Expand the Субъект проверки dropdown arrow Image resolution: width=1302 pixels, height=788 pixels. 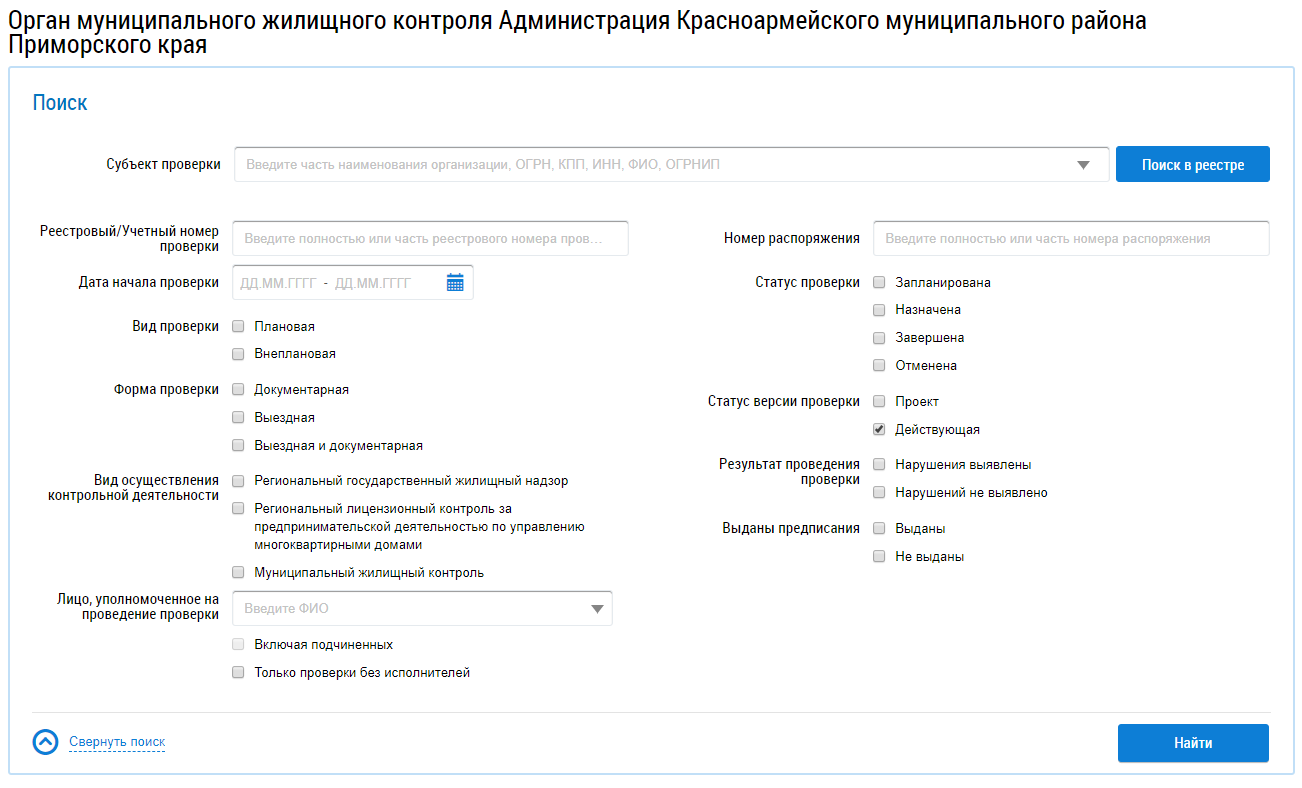(x=1083, y=165)
